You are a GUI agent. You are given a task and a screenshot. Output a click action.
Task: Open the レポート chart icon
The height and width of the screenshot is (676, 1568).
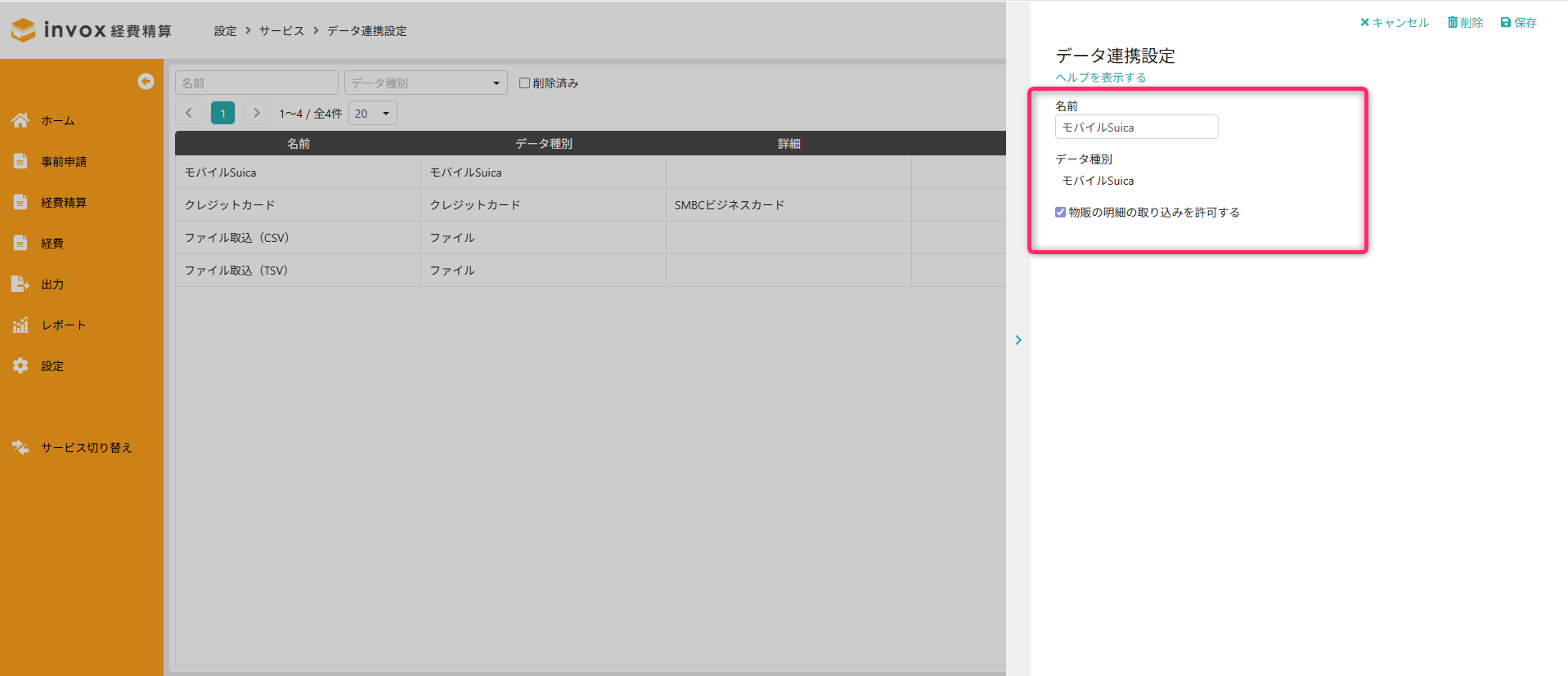pyautogui.click(x=20, y=325)
